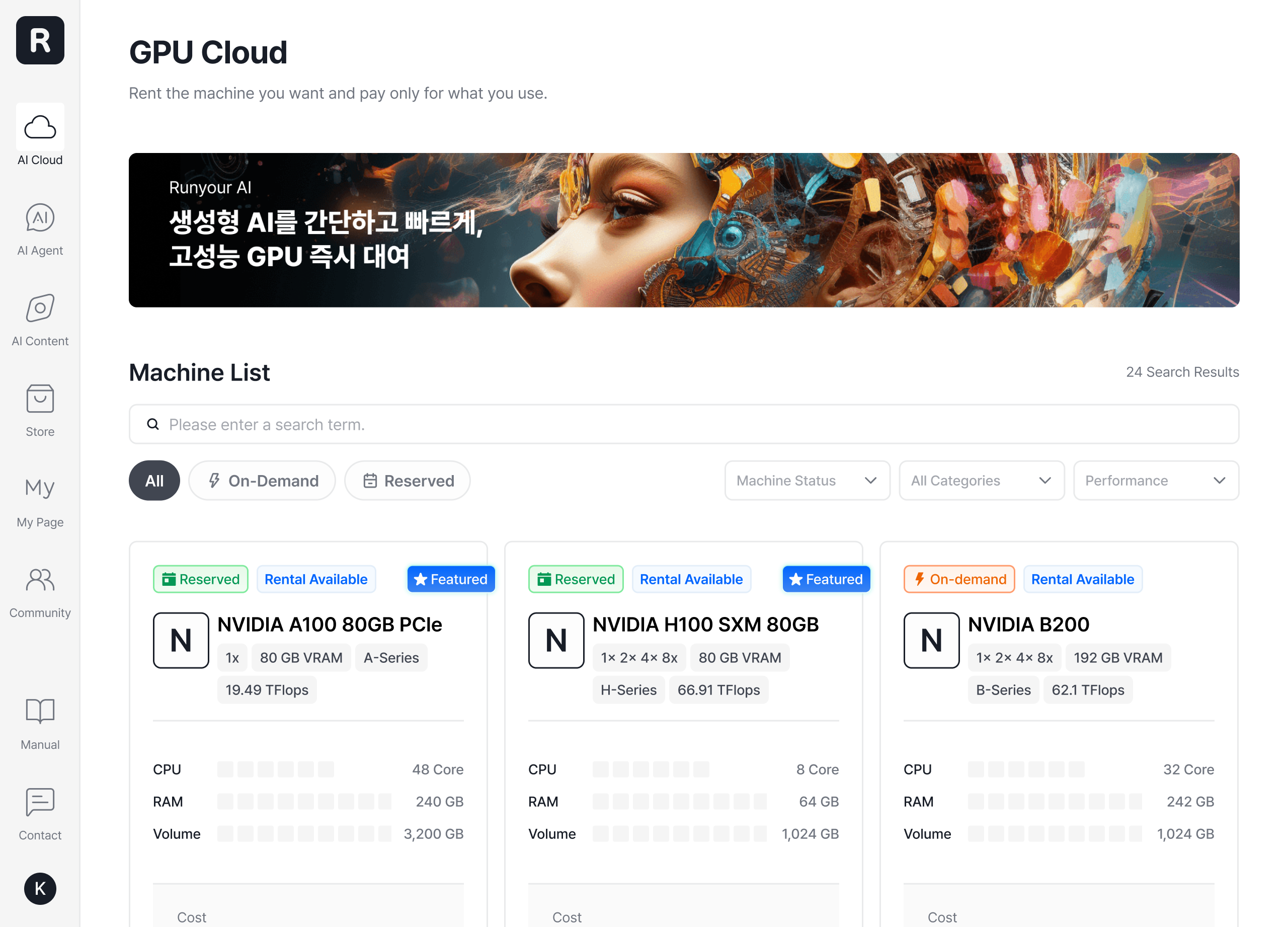
Task: Click the Runyour R logo icon
Action: (40, 40)
